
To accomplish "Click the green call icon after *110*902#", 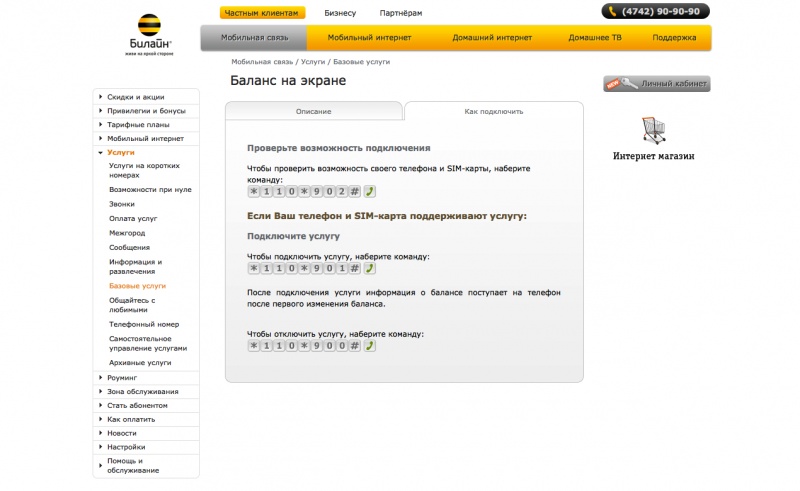I will 369,192.
